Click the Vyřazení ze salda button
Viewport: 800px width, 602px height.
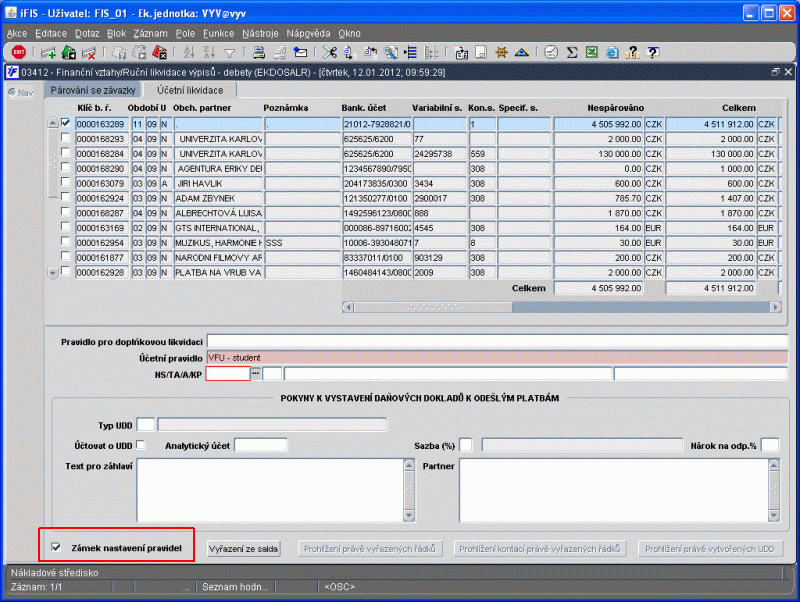point(243,548)
